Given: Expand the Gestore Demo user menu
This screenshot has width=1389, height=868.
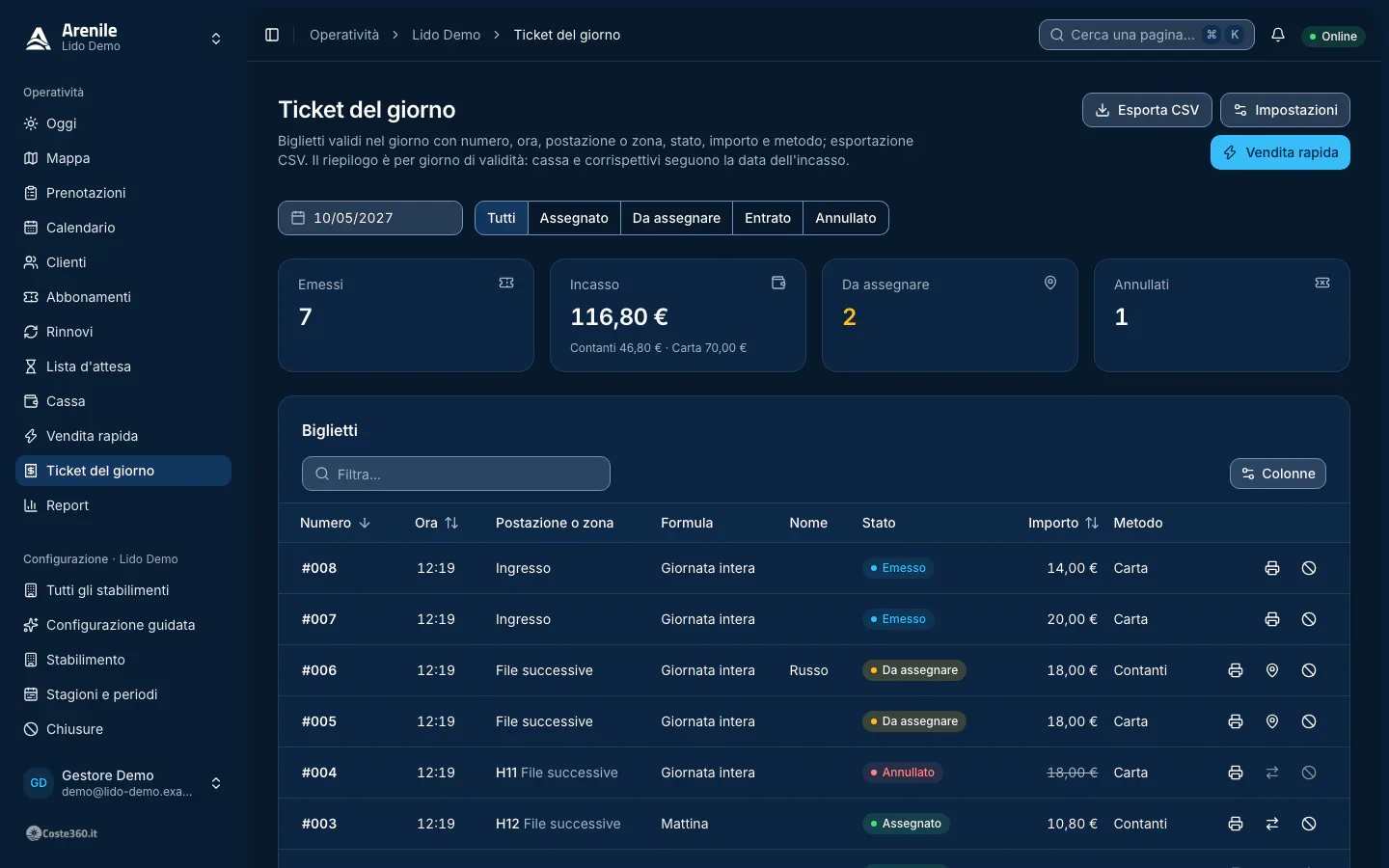Looking at the screenshot, I should (x=123, y=783).
